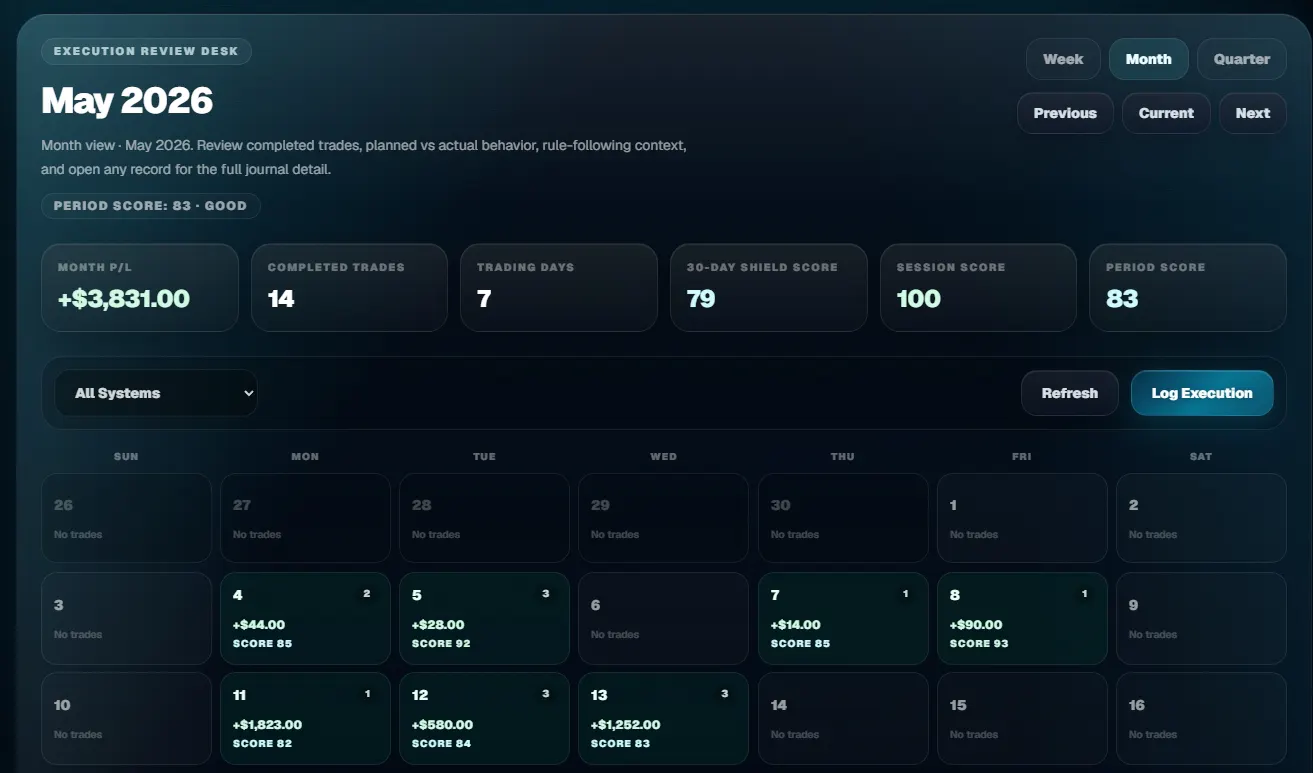Select the April 27 day cell
The height and width of the screenshot is (773, 1313).
(305, 518)
